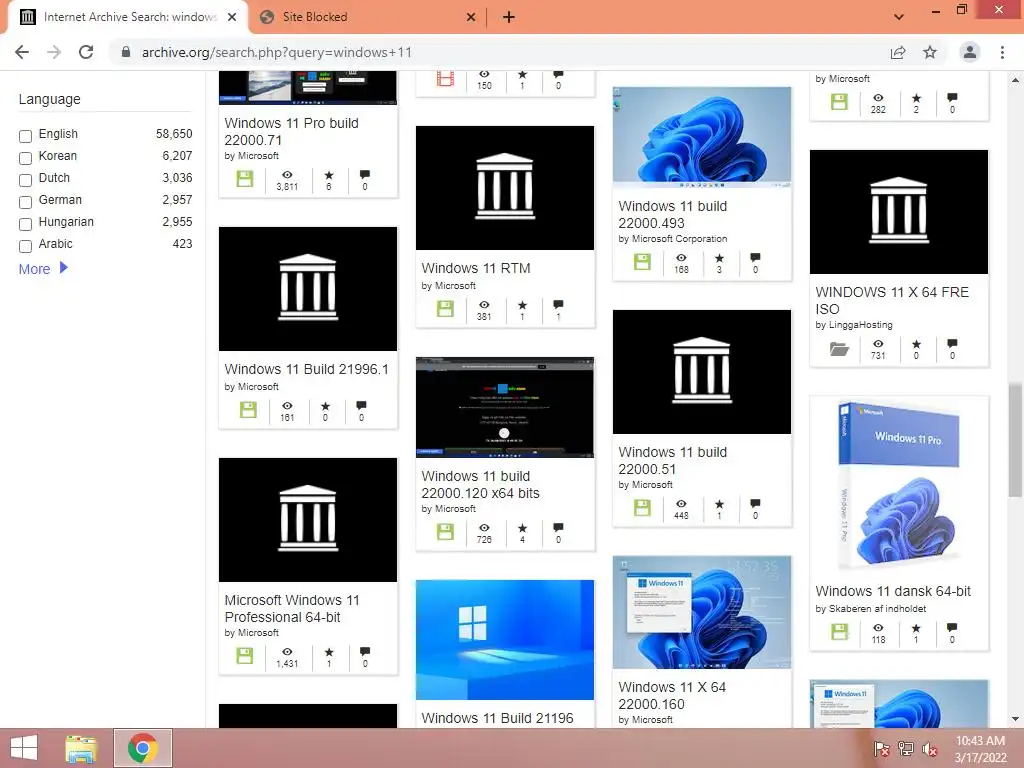Click the browser forward arrow

[x=54, y=52]
